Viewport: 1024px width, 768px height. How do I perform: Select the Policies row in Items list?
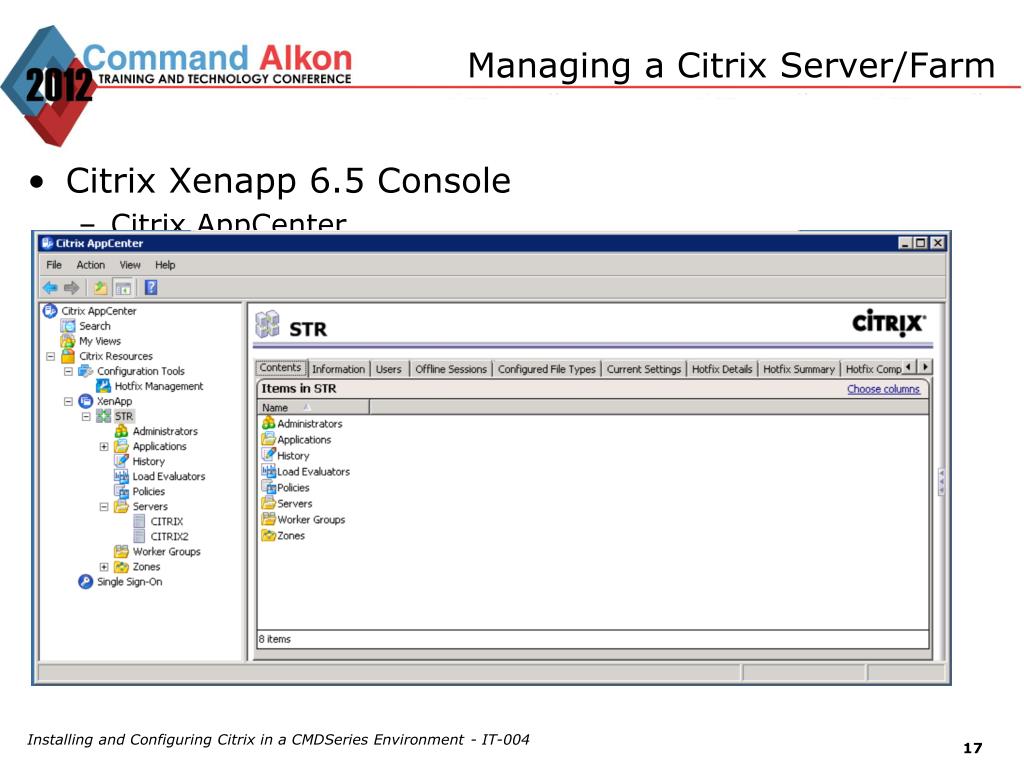(593, 487)
